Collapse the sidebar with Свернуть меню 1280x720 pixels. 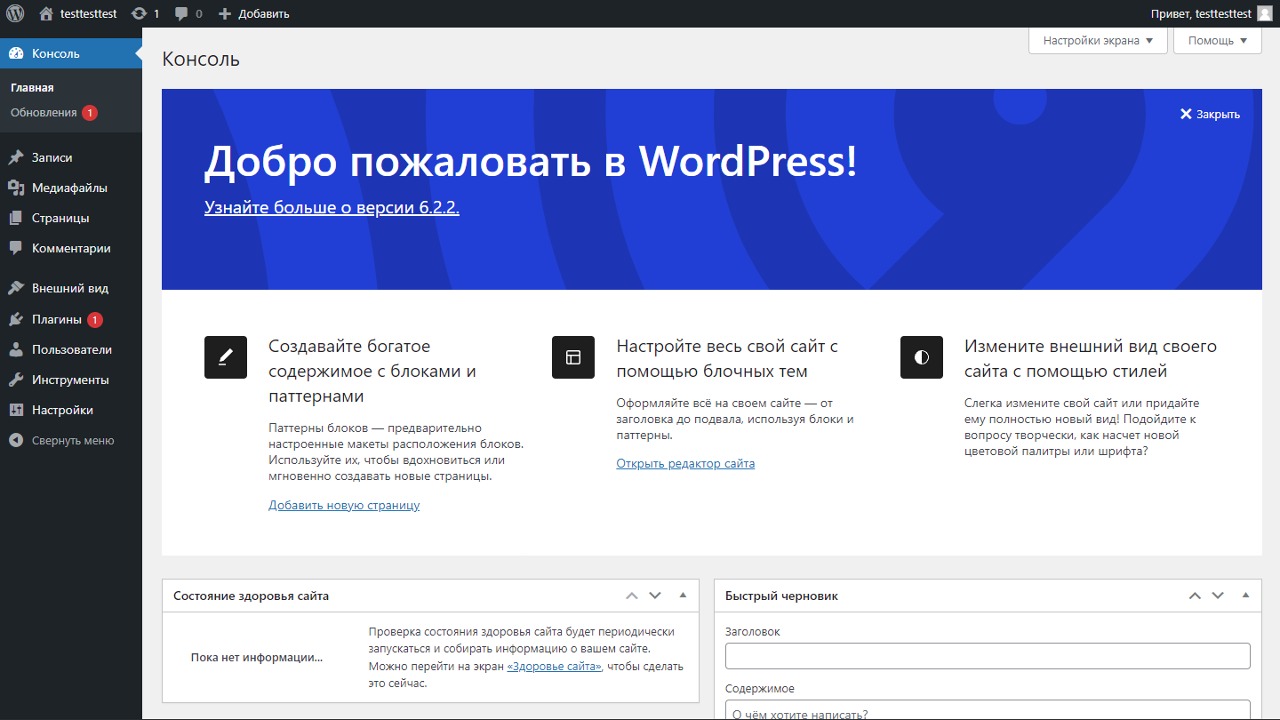[x=62, y=440]
